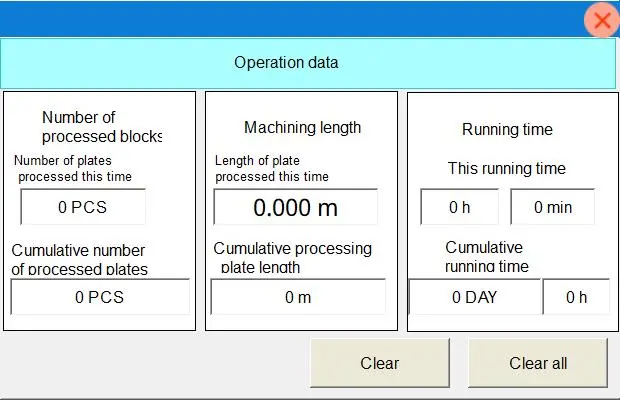620x400 pixels.
Task: Click This running time label
Action: (x=507, y=168)
